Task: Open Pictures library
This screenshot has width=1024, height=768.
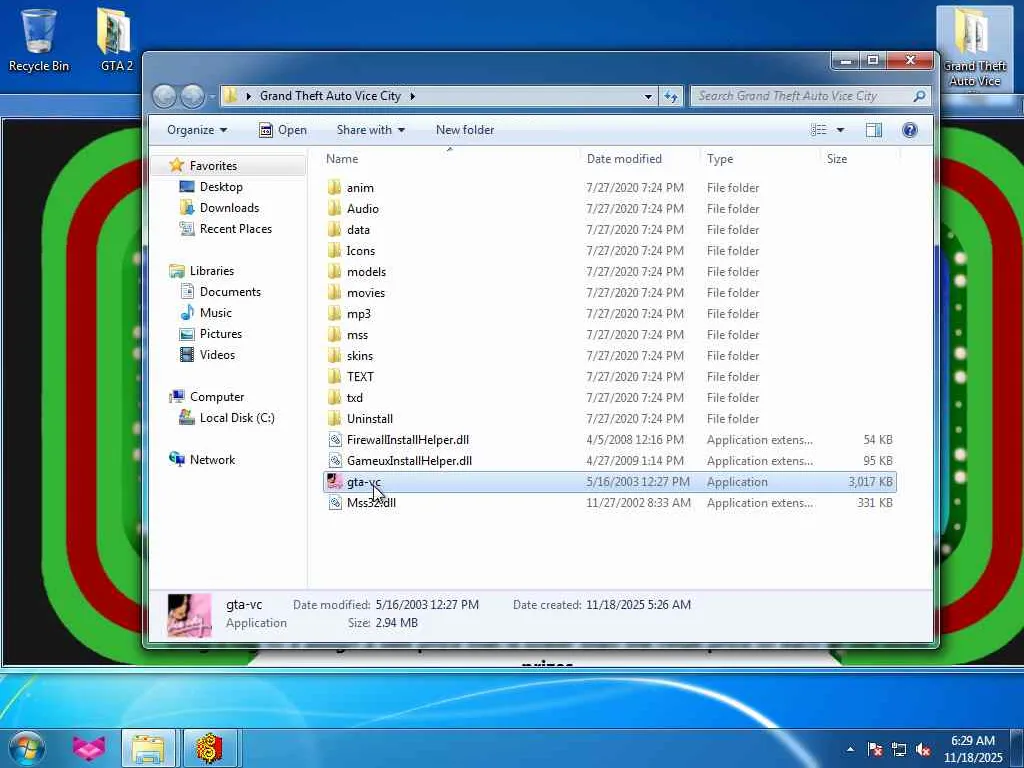Action: click(x=221, y=334)
